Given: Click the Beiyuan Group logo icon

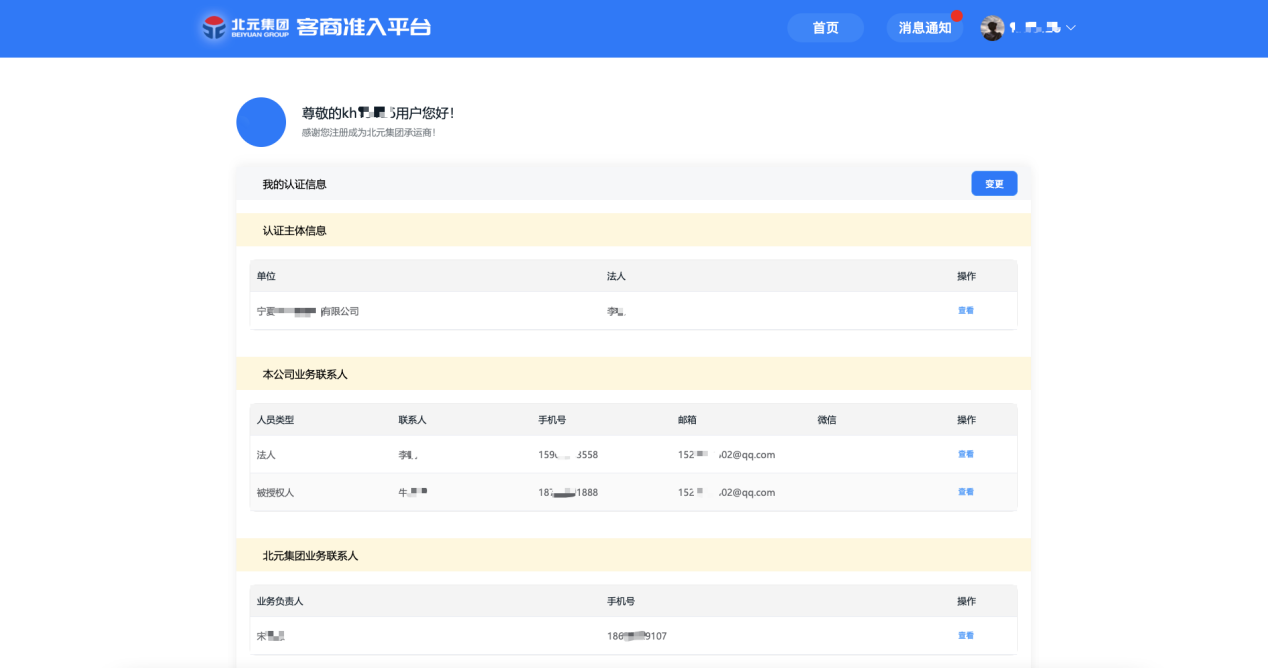Looking at the screenshot, I should 214,27.
